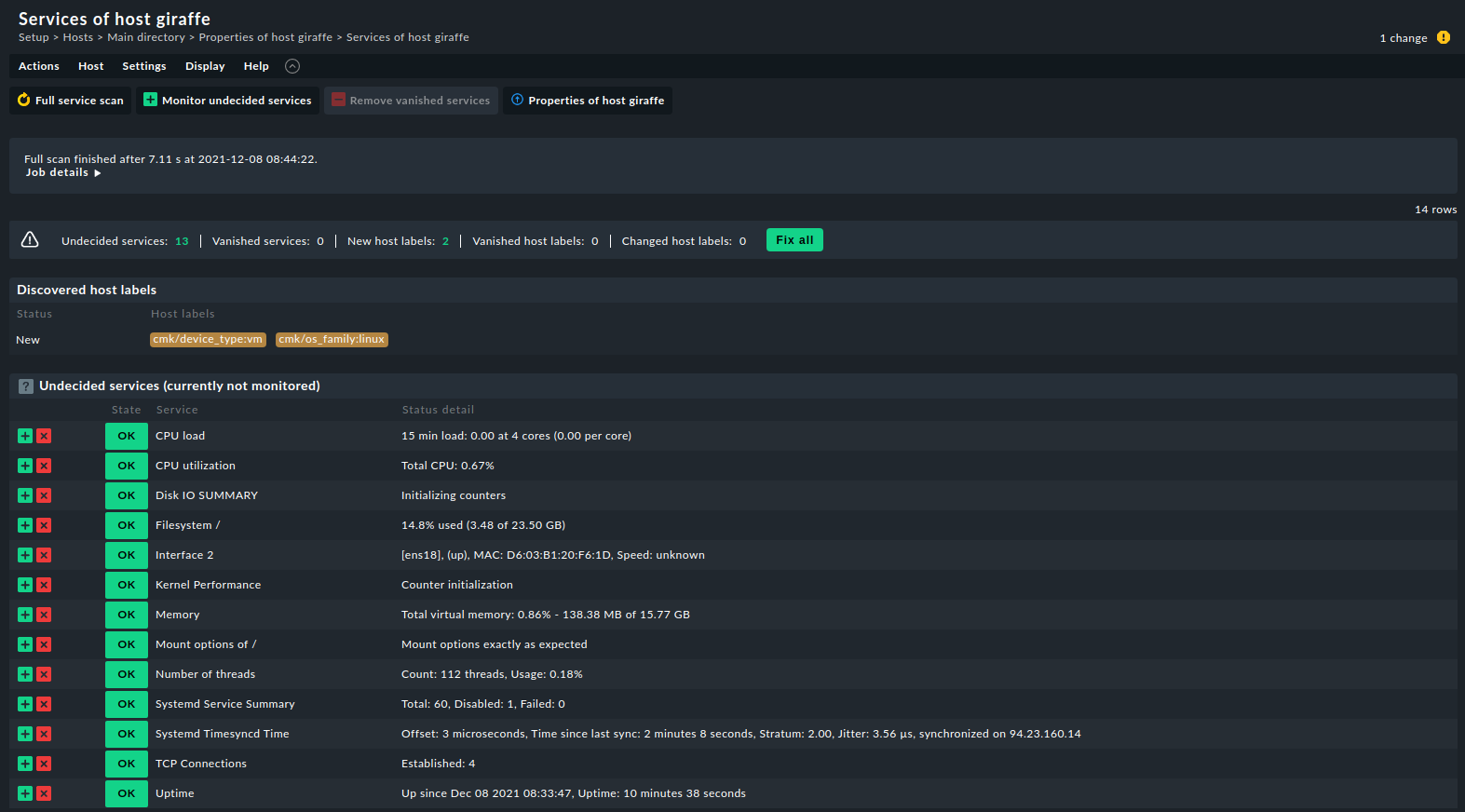Click red X icon for CPU utilization

click(x=44, y=466)
